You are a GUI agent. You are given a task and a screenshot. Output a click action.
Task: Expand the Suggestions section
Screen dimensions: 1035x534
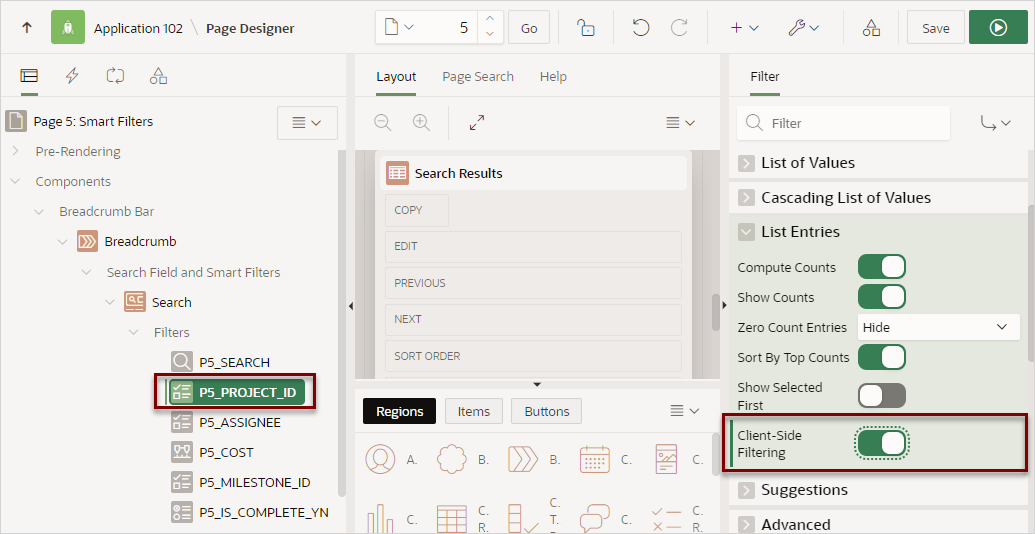coord(746,490)
